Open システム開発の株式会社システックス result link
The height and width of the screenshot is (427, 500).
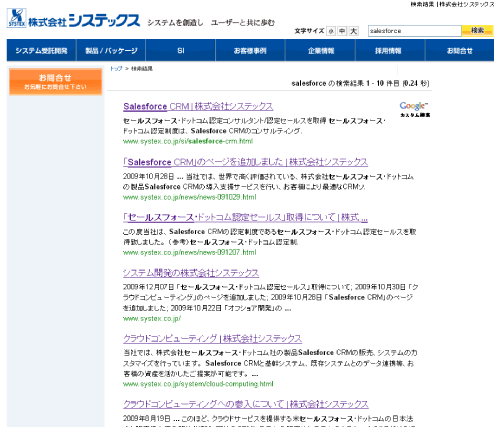pyautogui.click(x=191, y=273)
